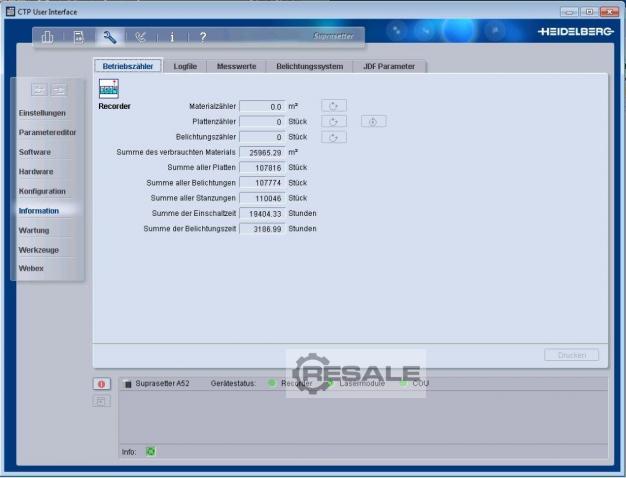Select the Belichtungssystem tab
The height and width of the screenshot is (478, 626).
310,66
